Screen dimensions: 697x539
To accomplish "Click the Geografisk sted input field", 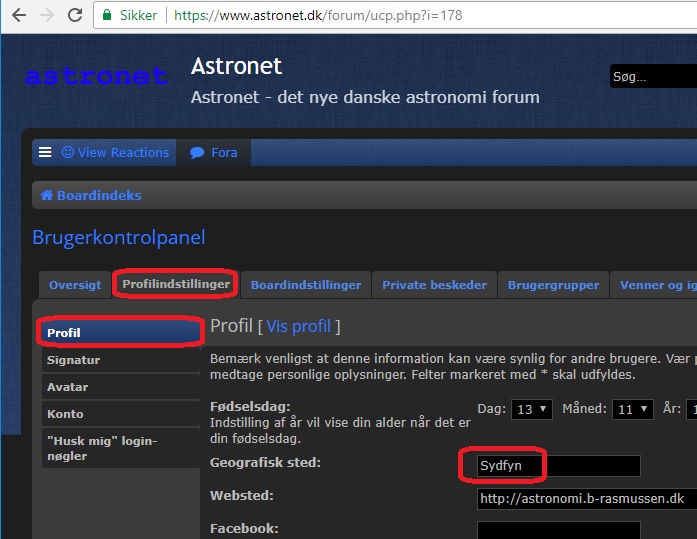I will (558, 466).
